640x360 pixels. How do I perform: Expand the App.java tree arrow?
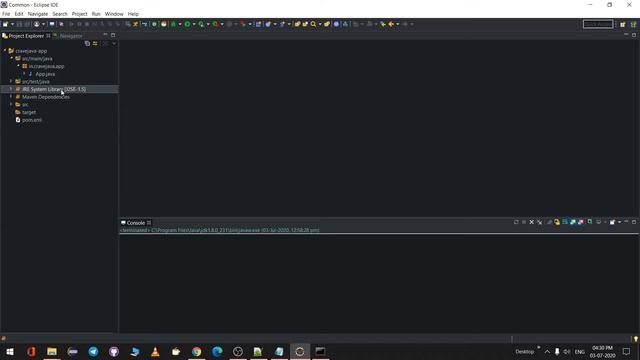[24, 74]
